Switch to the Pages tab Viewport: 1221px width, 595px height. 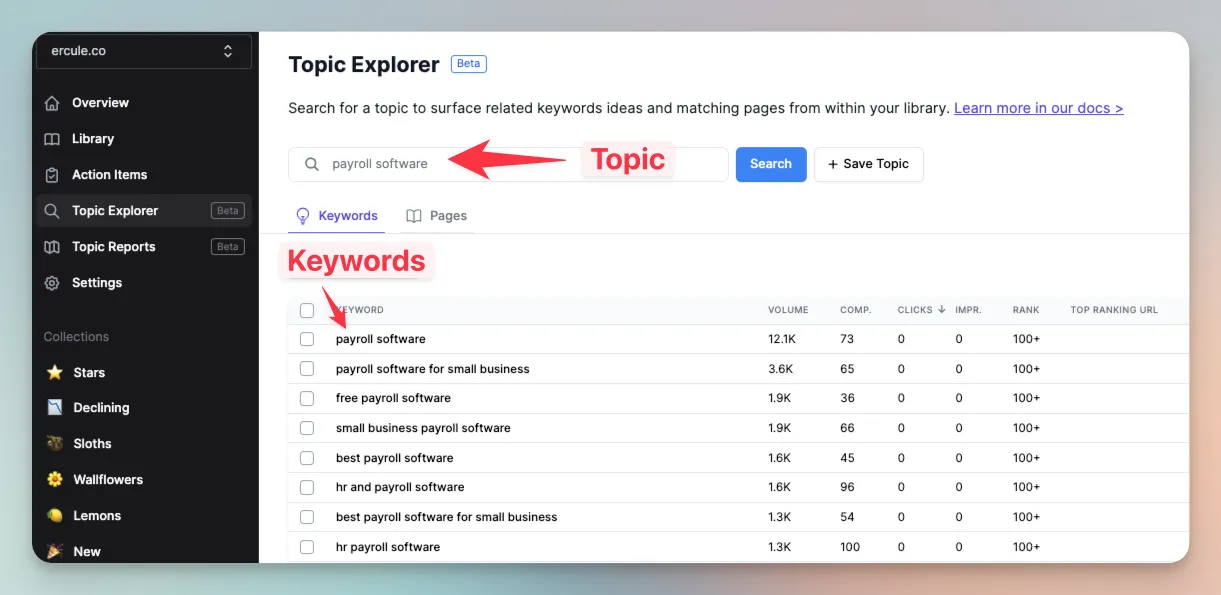[x=437, y=216]
